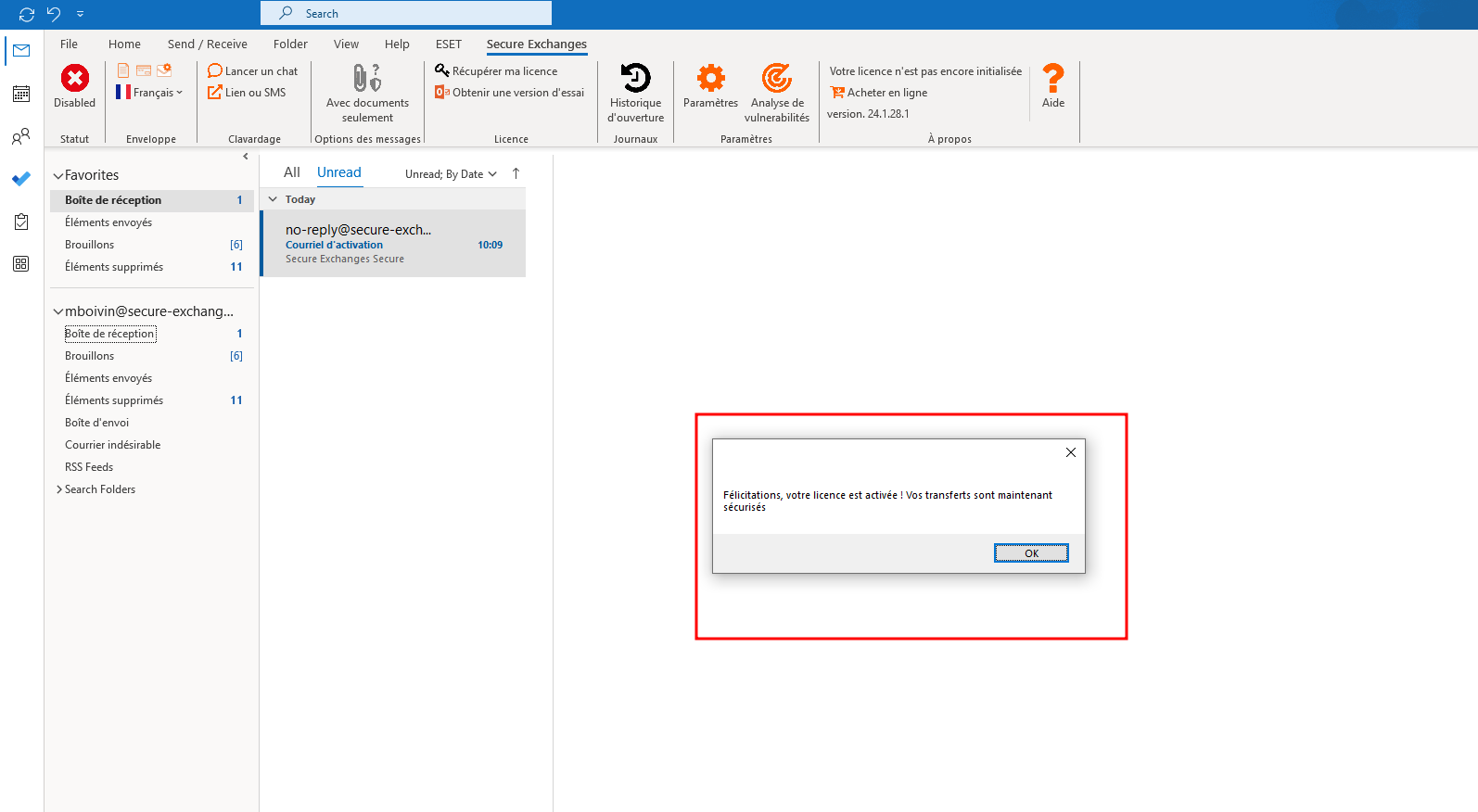Select Brouillons under Favorites
Image resolution: width=1478 pixels, height=812 pixels.
pyautogui.click(x=152, y=245)
